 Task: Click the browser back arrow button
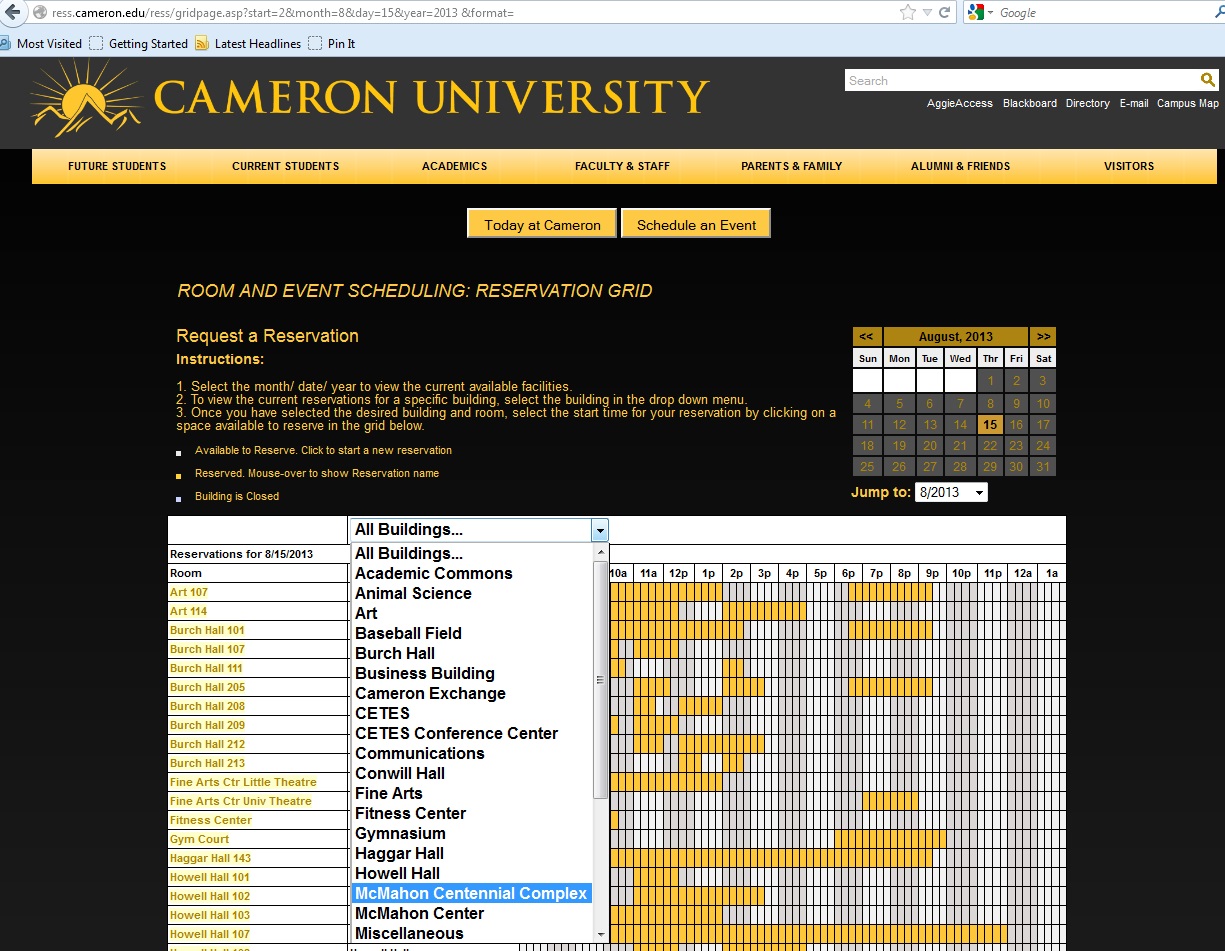(13, 12)
